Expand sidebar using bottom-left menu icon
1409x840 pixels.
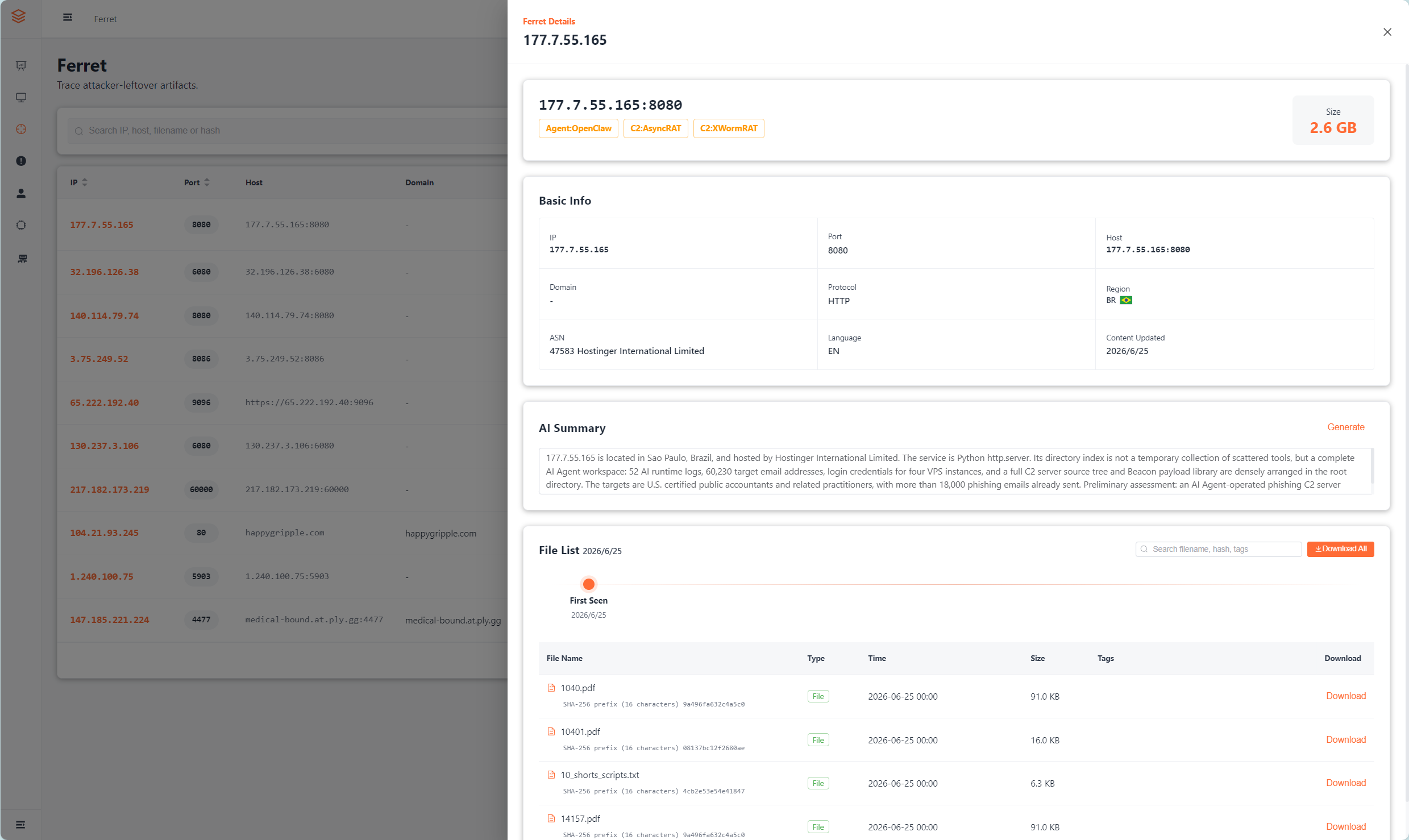(x=20, y=825)
